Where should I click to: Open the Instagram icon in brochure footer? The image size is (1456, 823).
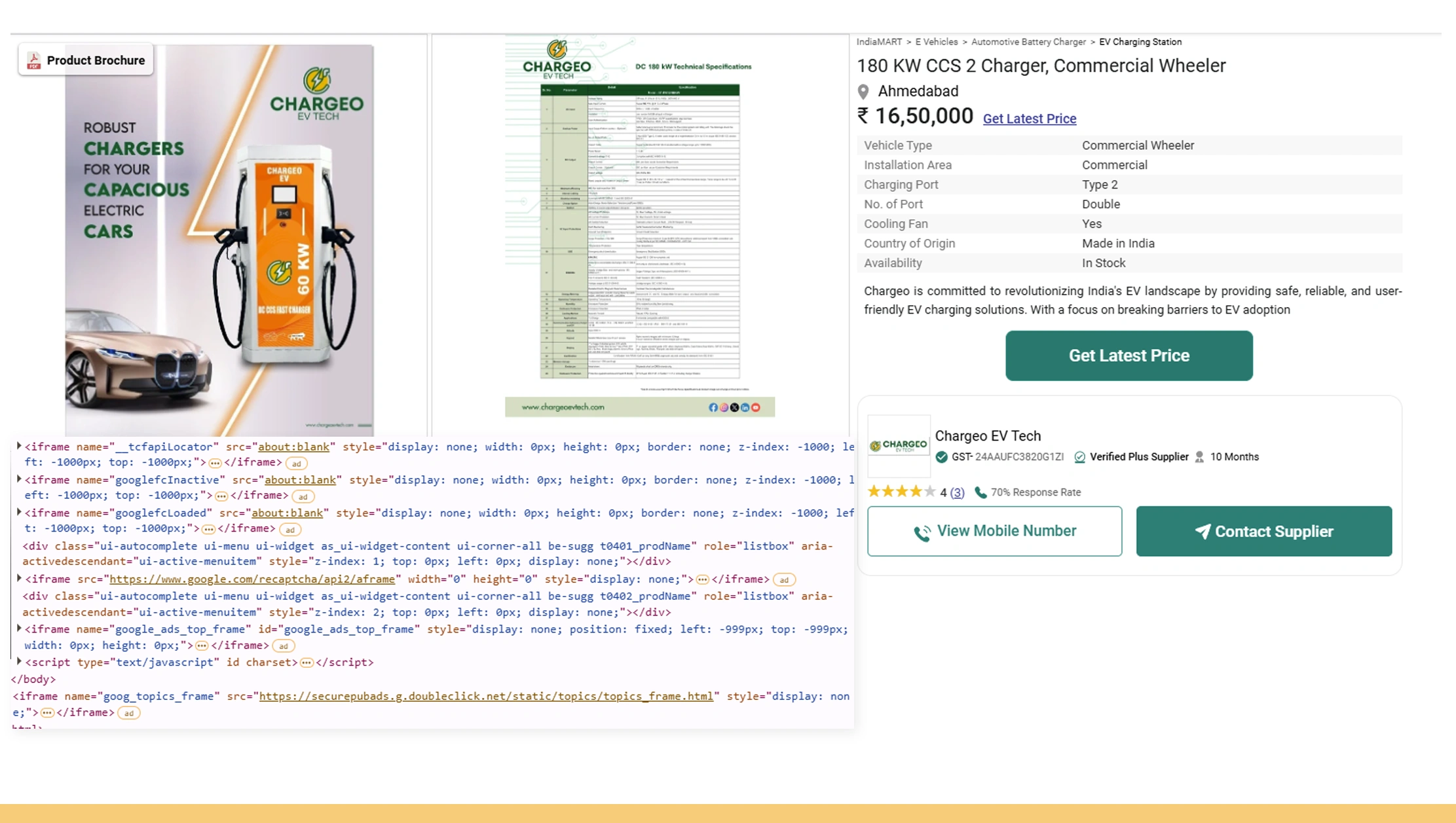[724, 407]
